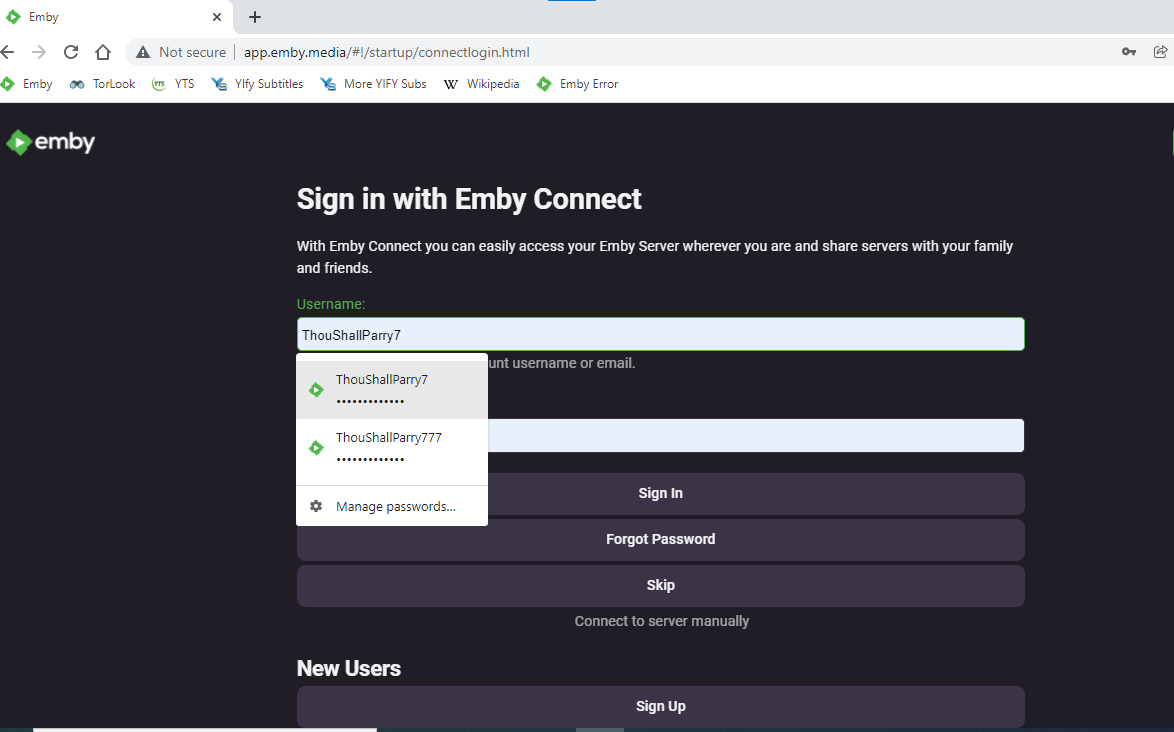Choose saved account ThouShallParry7
The width and height of the screenshot is (1174, 732).
392,389
